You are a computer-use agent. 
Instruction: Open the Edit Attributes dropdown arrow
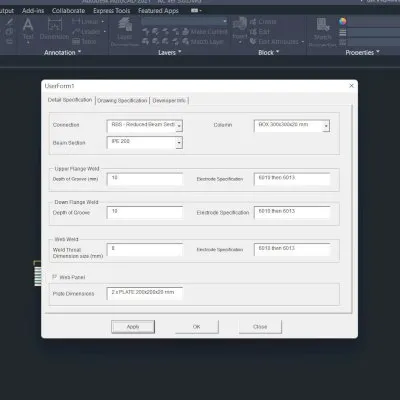point(303,42)
